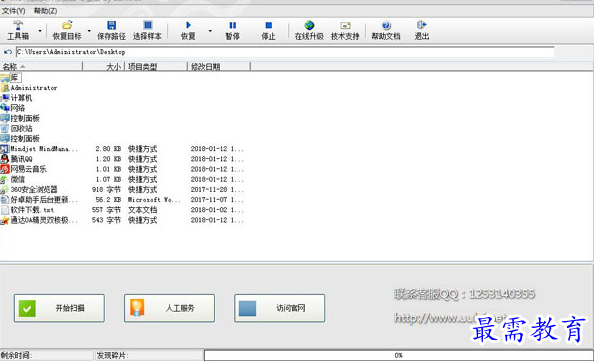Stop with the 停止 toolbar button
The image size is (594, 361).
269,30
